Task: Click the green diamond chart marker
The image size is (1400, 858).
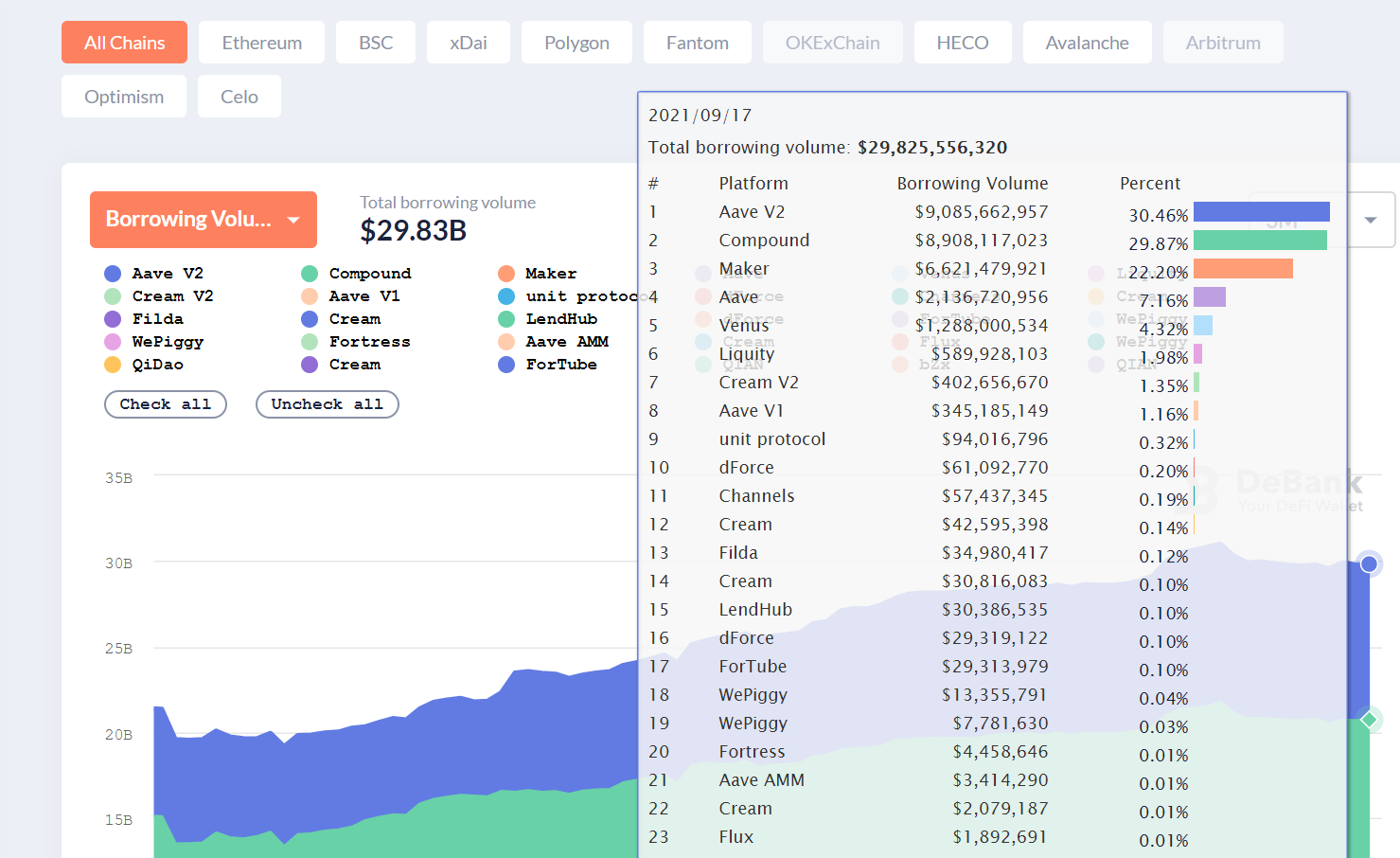Action: (1369, 720)
